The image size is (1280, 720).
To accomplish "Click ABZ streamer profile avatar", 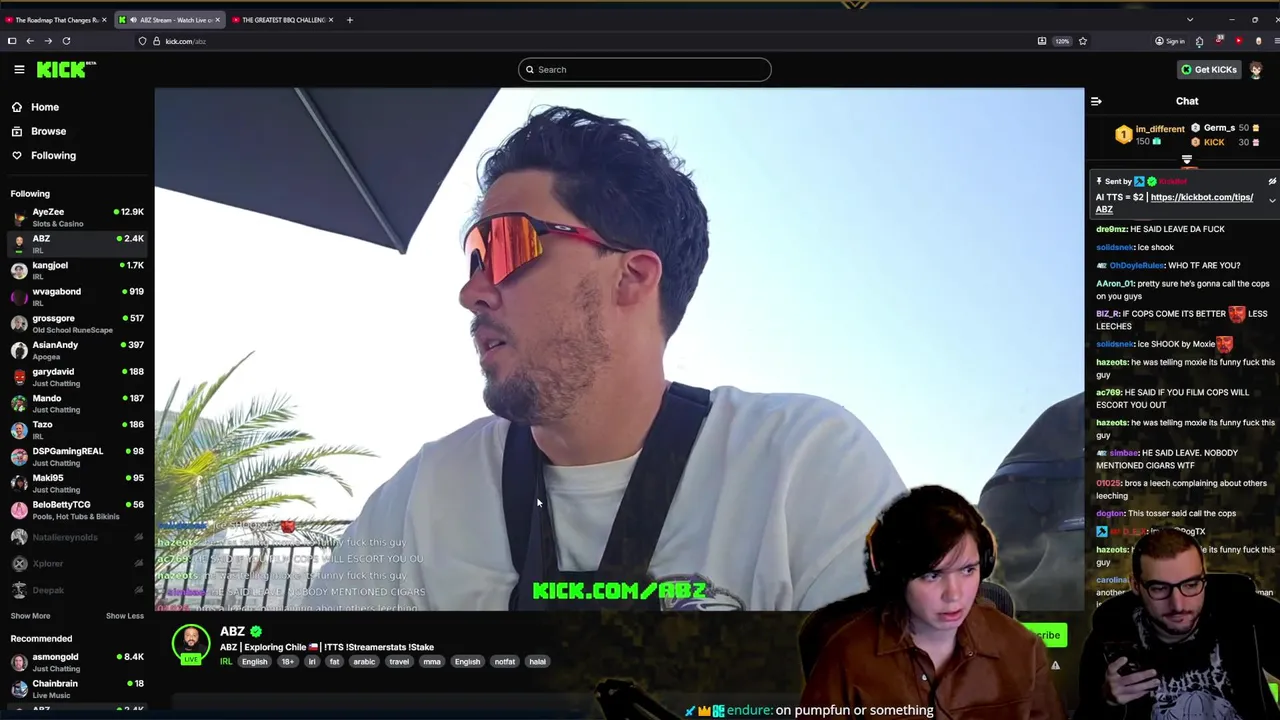I will 190,644.
